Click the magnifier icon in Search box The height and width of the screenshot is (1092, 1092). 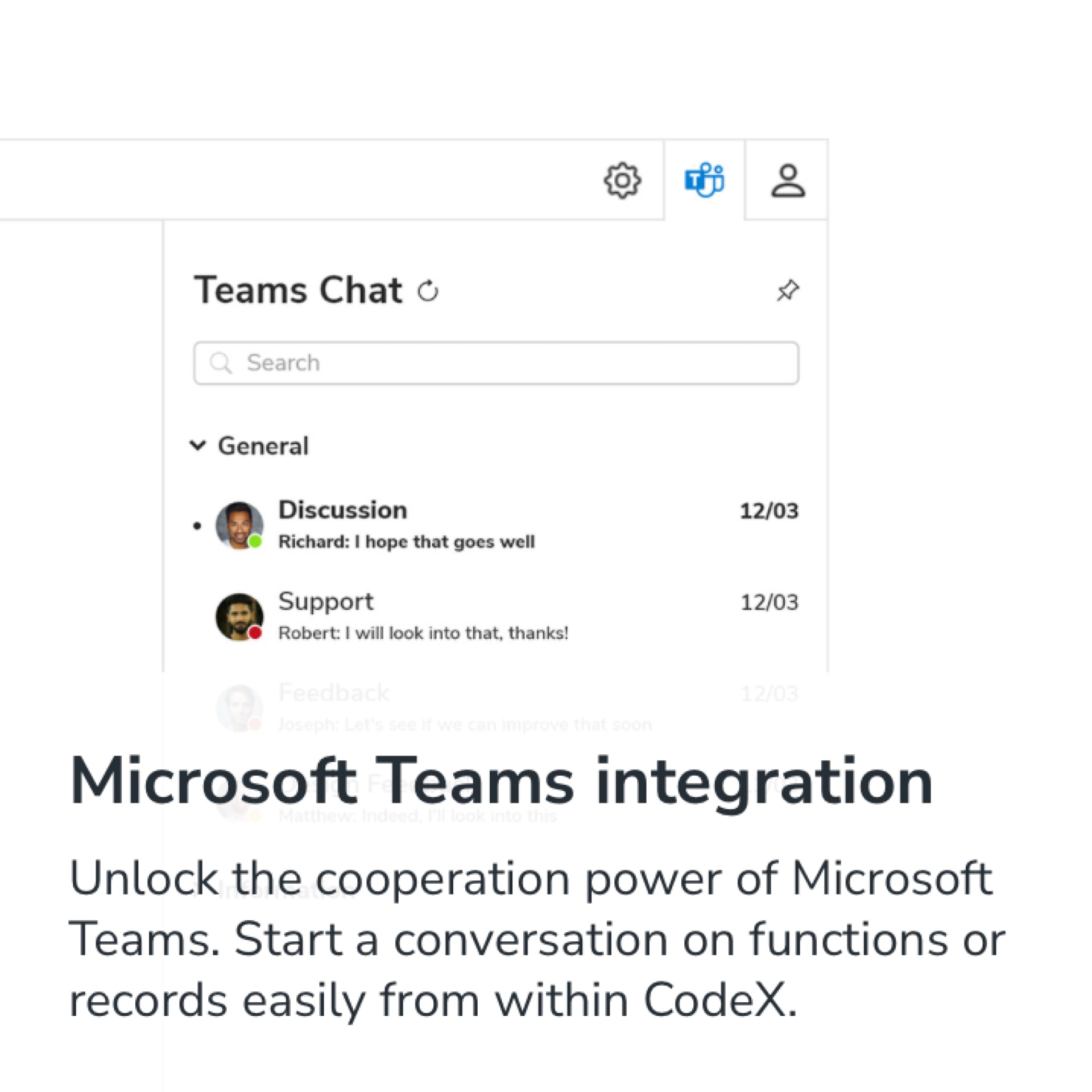(x=221, y=362)
